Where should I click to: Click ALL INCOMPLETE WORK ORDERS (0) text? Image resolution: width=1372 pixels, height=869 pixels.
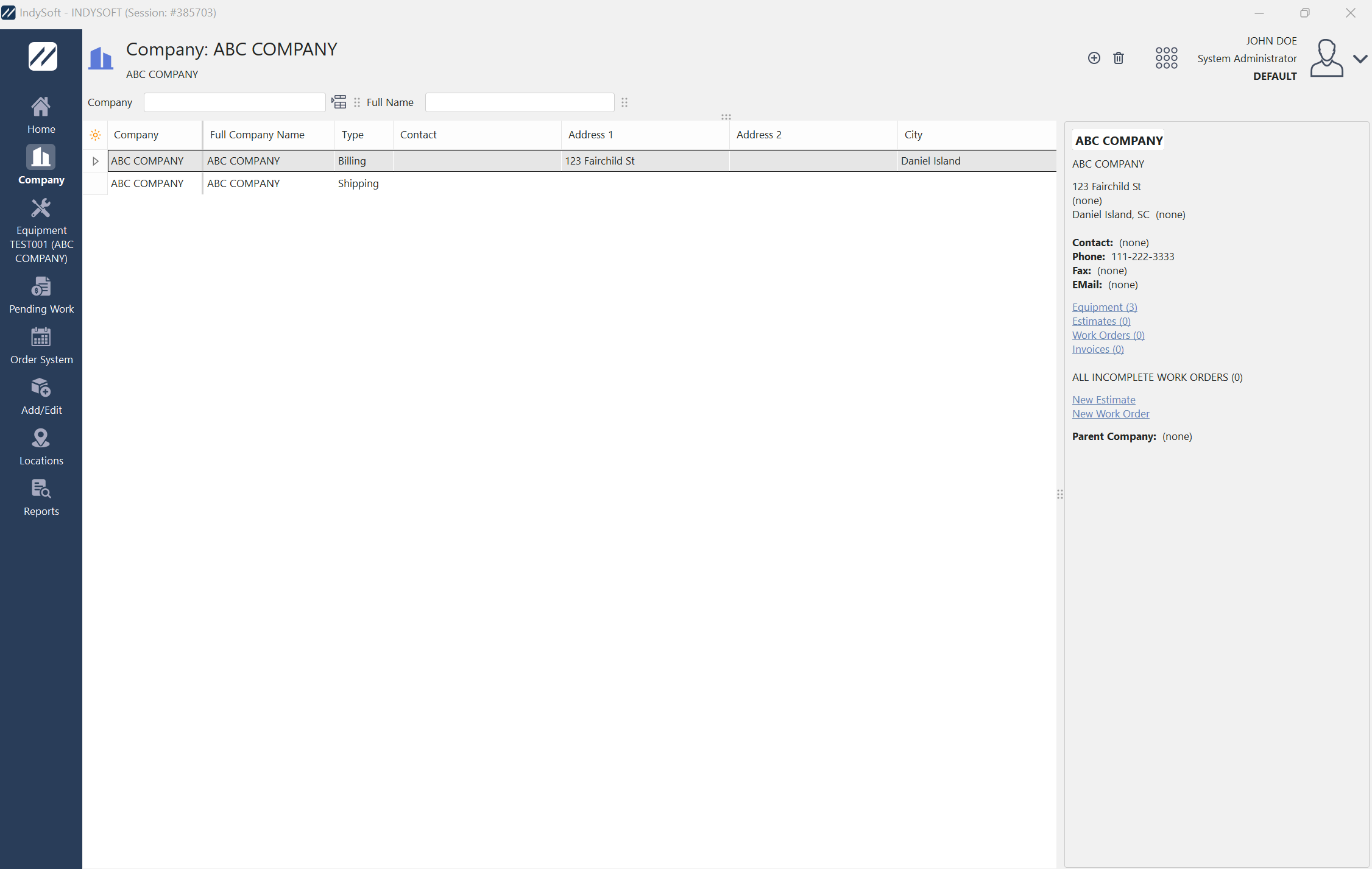[1157, 377]
